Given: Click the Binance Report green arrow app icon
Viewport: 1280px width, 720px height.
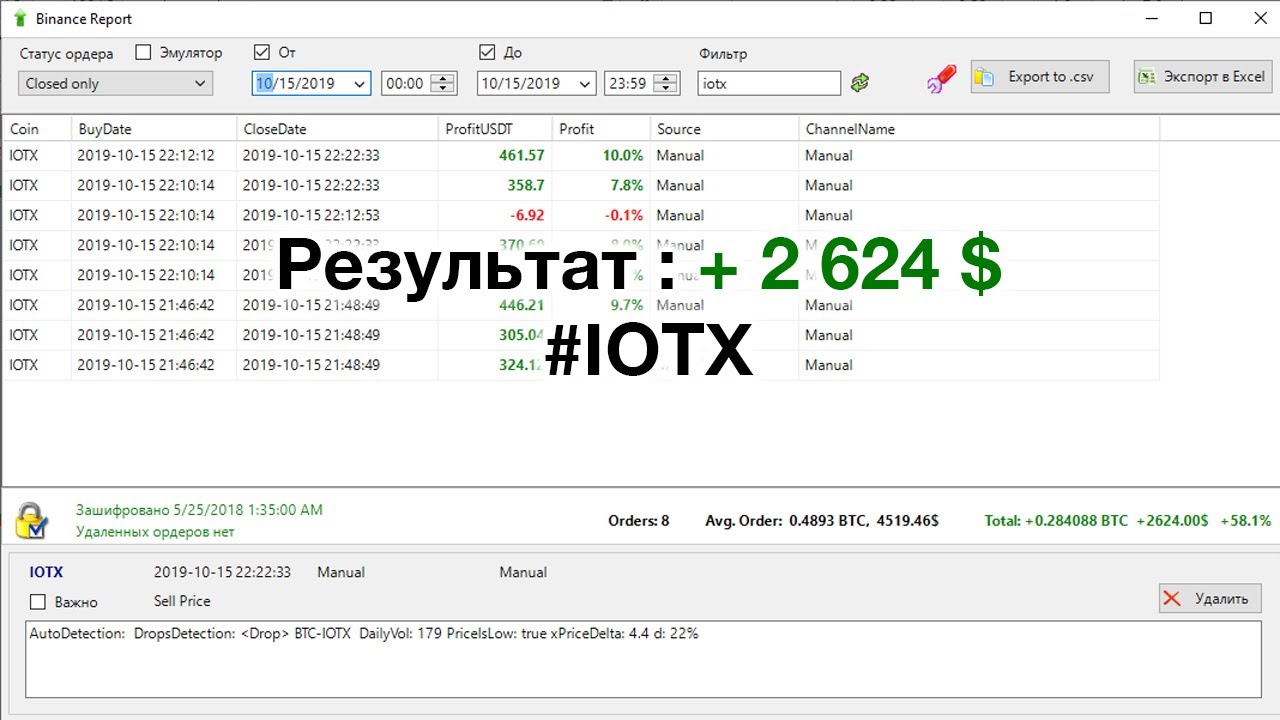Looking at the screenshot, I should coord(20,19).
